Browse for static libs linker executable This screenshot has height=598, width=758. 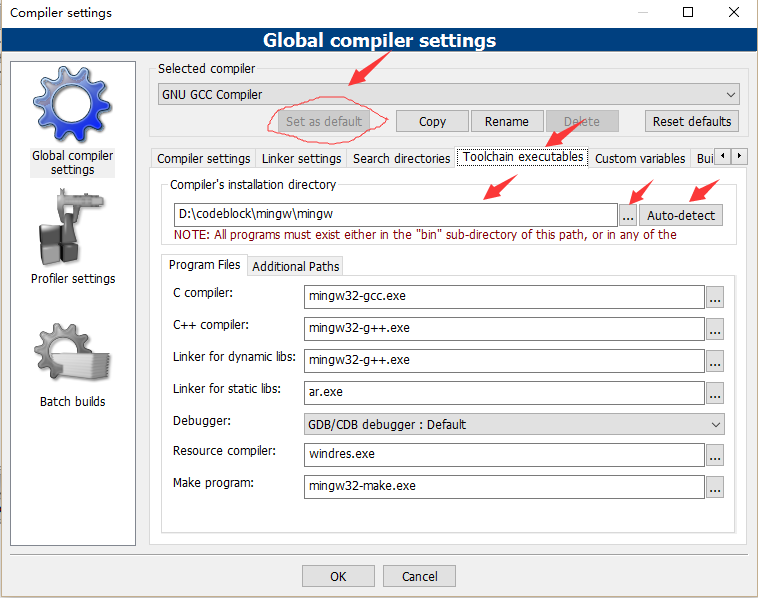[x=715, y=393]
